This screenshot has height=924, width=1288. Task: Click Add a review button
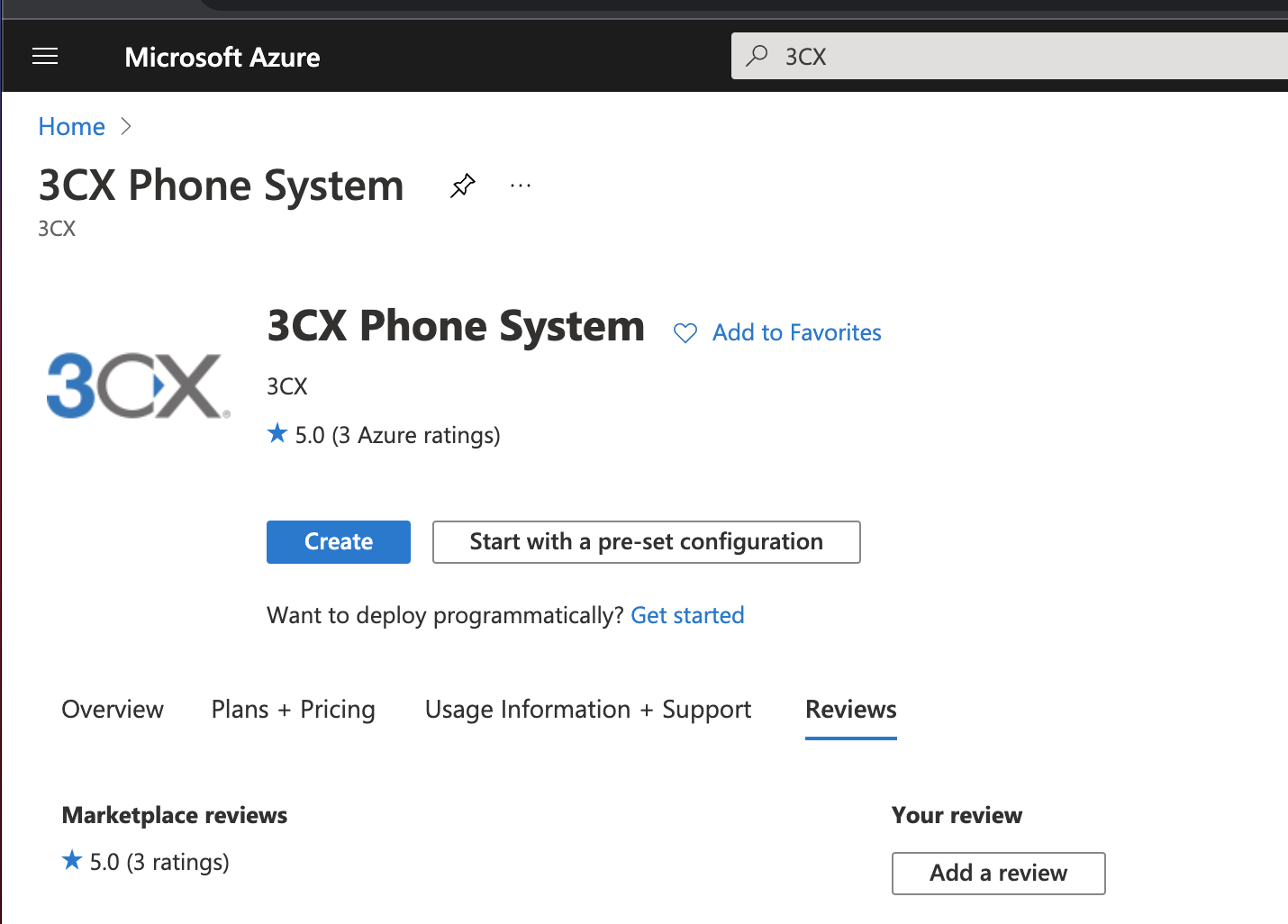(999, 874)
